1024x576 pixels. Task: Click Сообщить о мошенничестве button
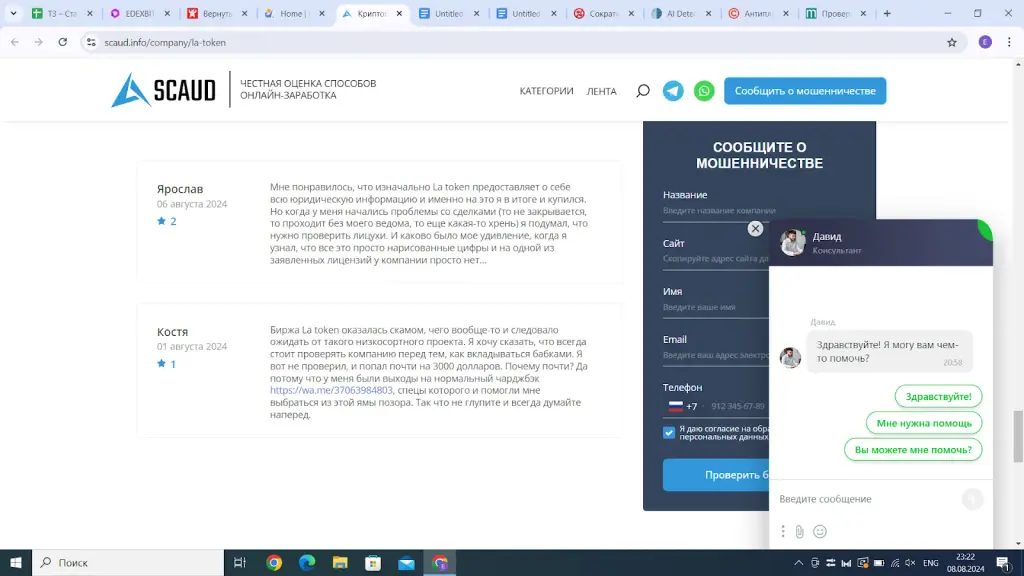(805, 91)
